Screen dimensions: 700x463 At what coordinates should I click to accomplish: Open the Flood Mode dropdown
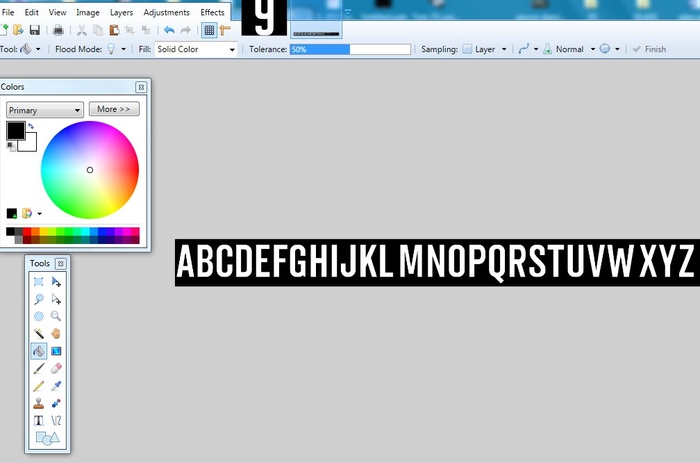(124, 49)
